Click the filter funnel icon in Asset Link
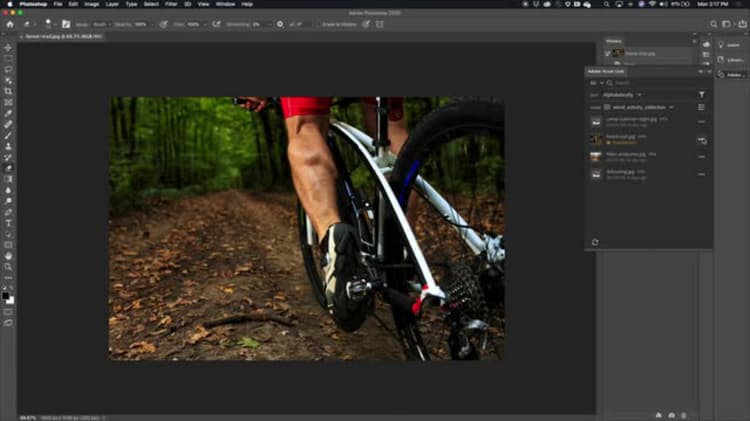This screenshot has height=421, width=750. click(x=702, y=95)
